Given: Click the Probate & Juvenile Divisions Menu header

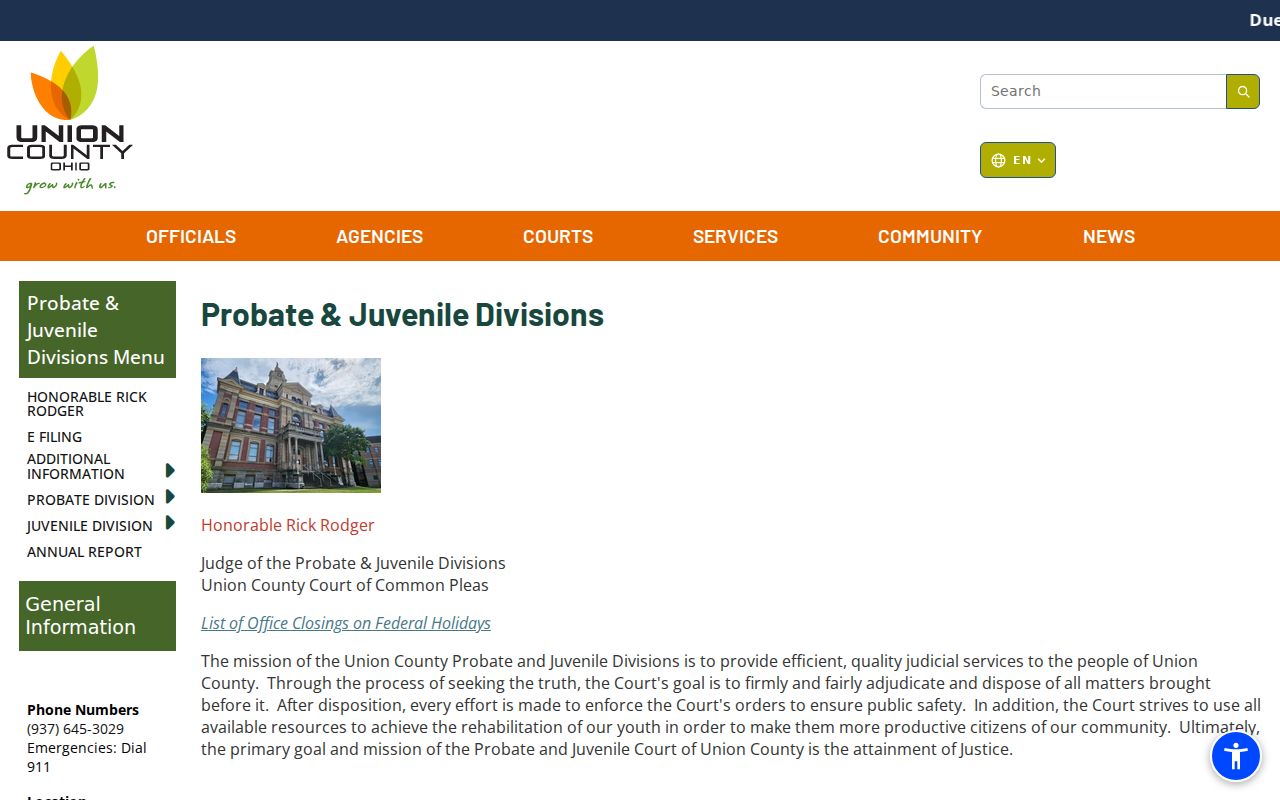Looking at the screenshot, I should 97,330.
